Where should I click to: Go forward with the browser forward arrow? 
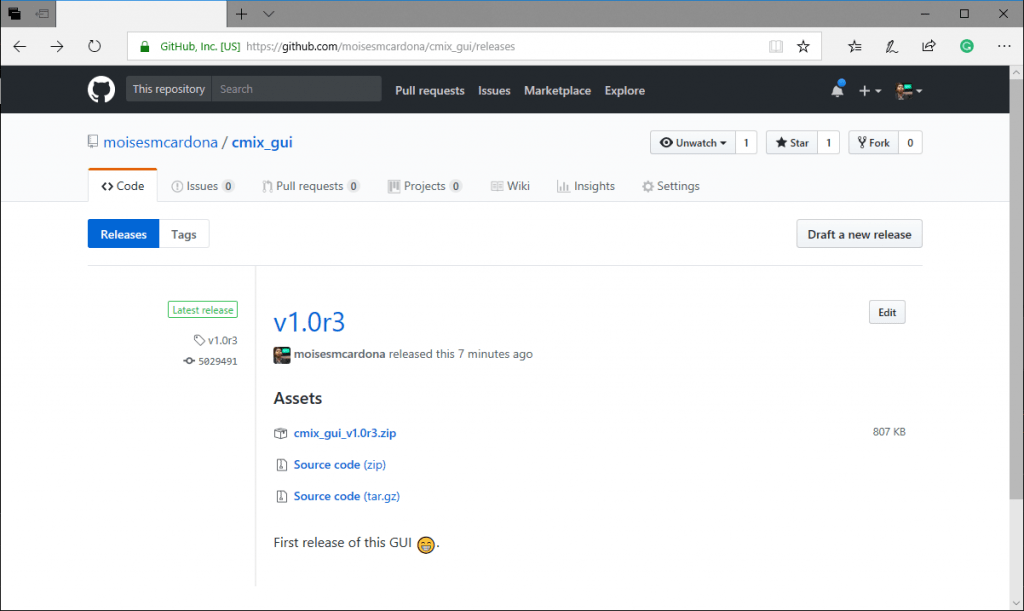point(57,46)
